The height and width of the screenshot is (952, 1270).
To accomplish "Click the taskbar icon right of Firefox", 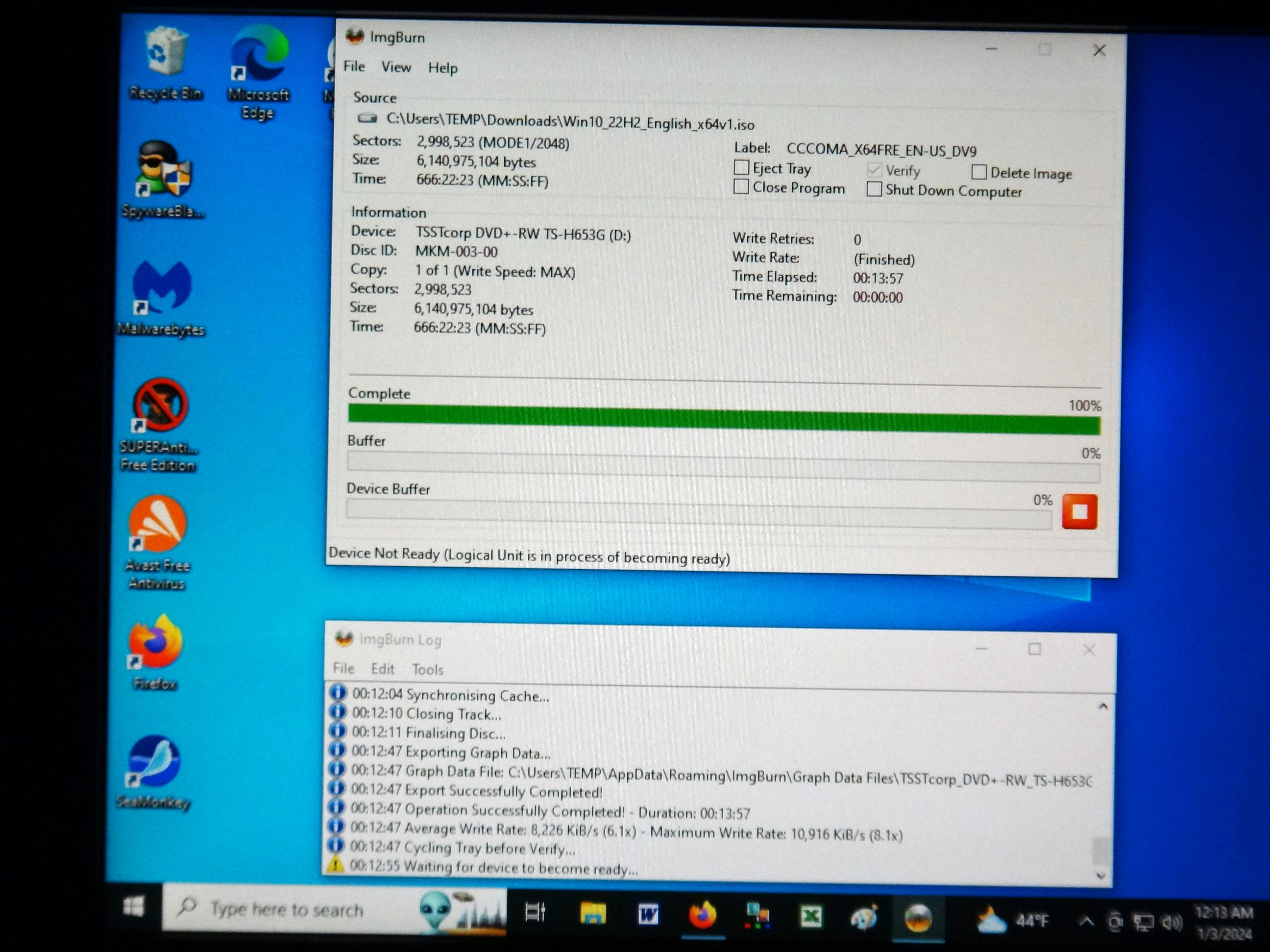I will [x=757, y=915].
